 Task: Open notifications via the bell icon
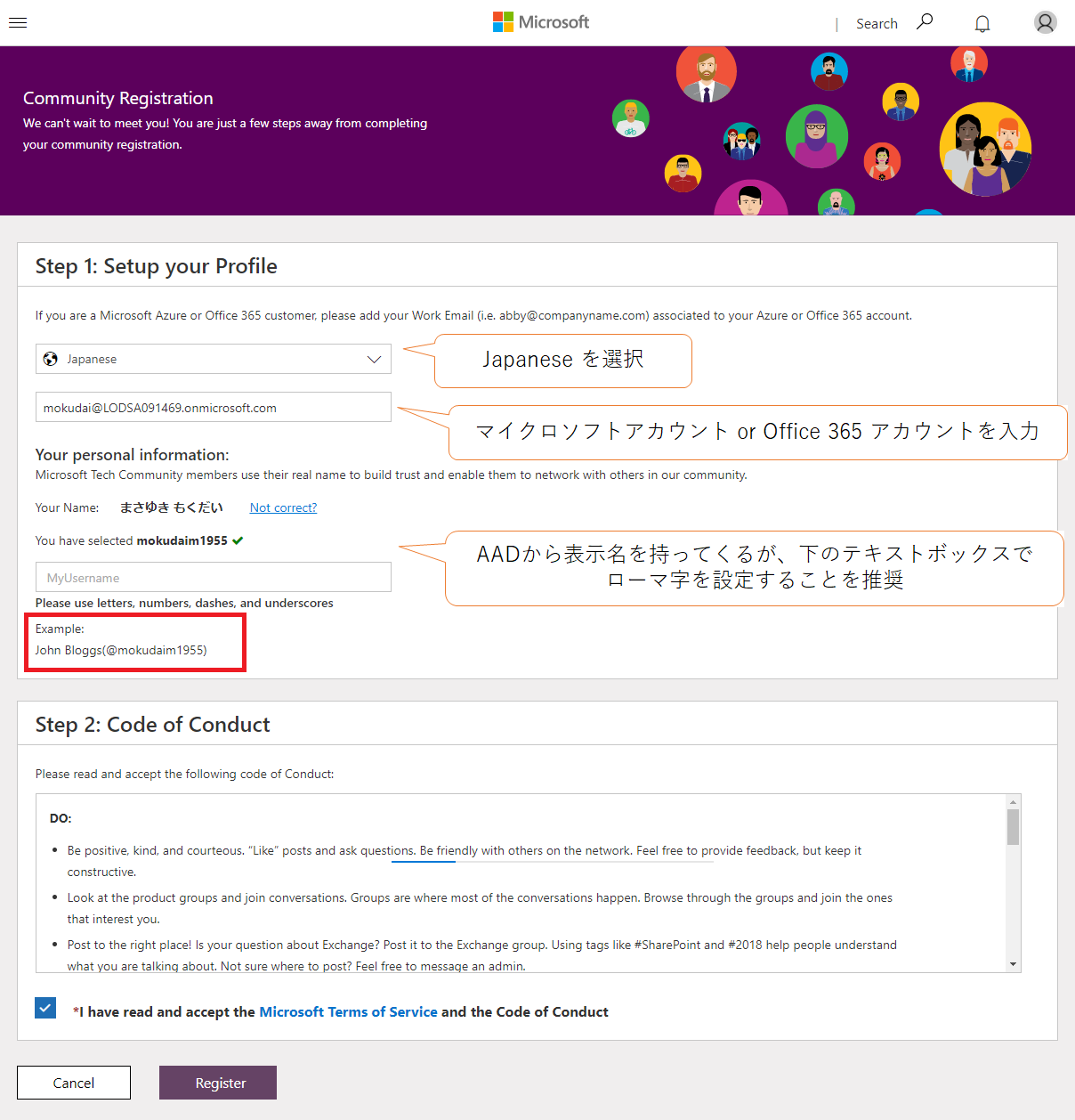pos(982,22)
